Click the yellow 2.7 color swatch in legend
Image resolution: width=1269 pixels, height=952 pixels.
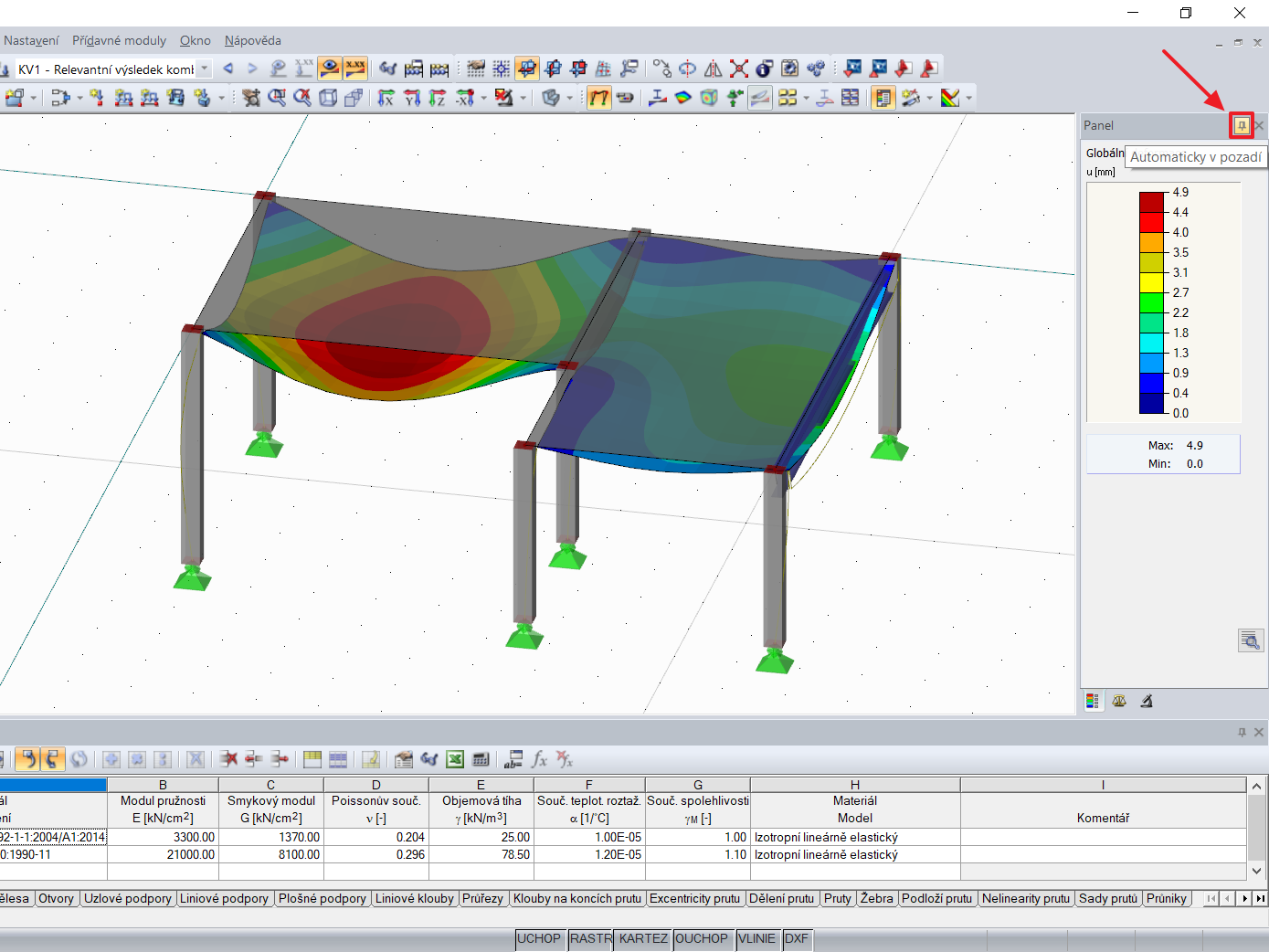(x=1151, y=282)
